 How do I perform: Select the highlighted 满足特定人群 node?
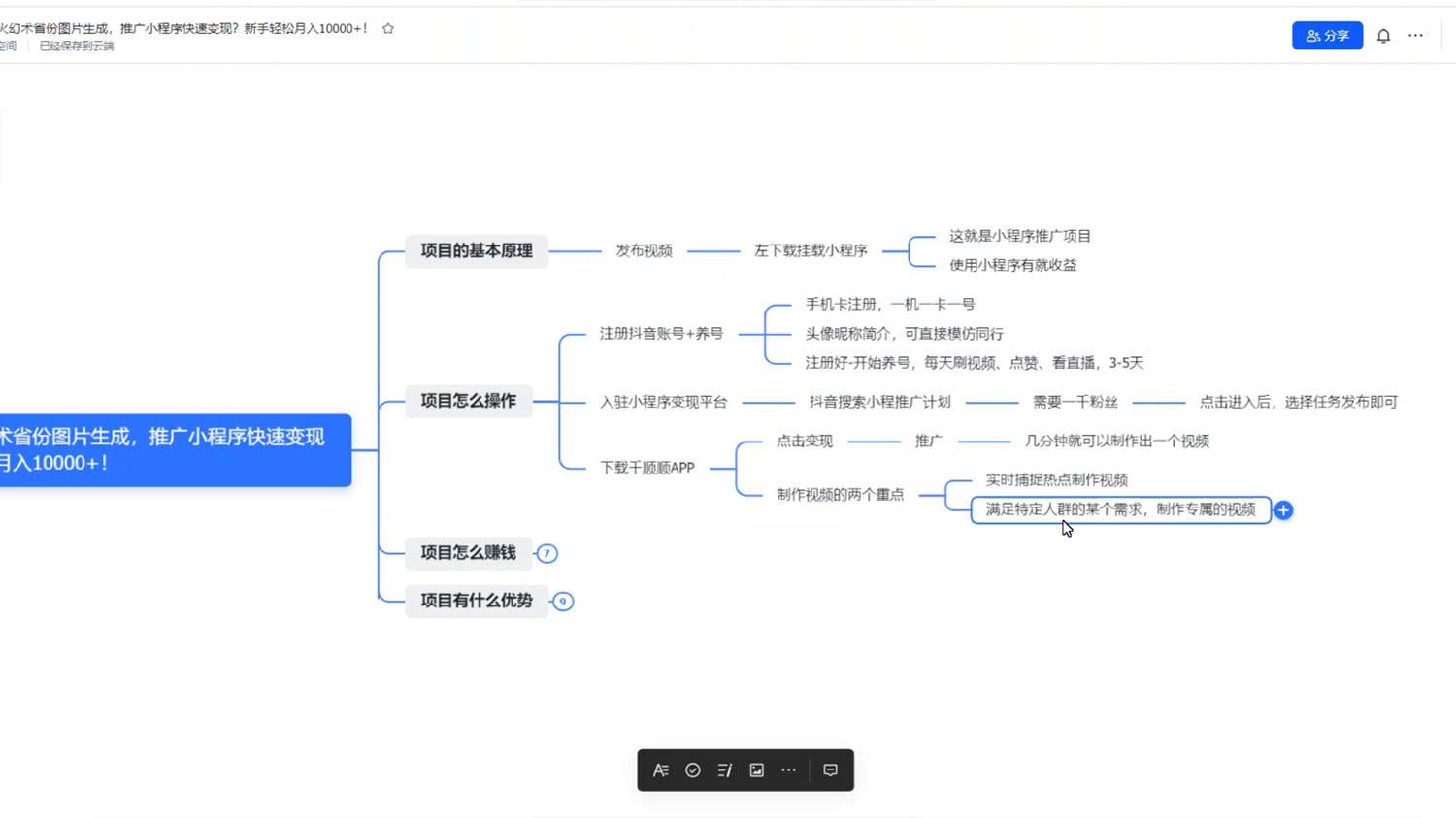tap(1120, 508)
